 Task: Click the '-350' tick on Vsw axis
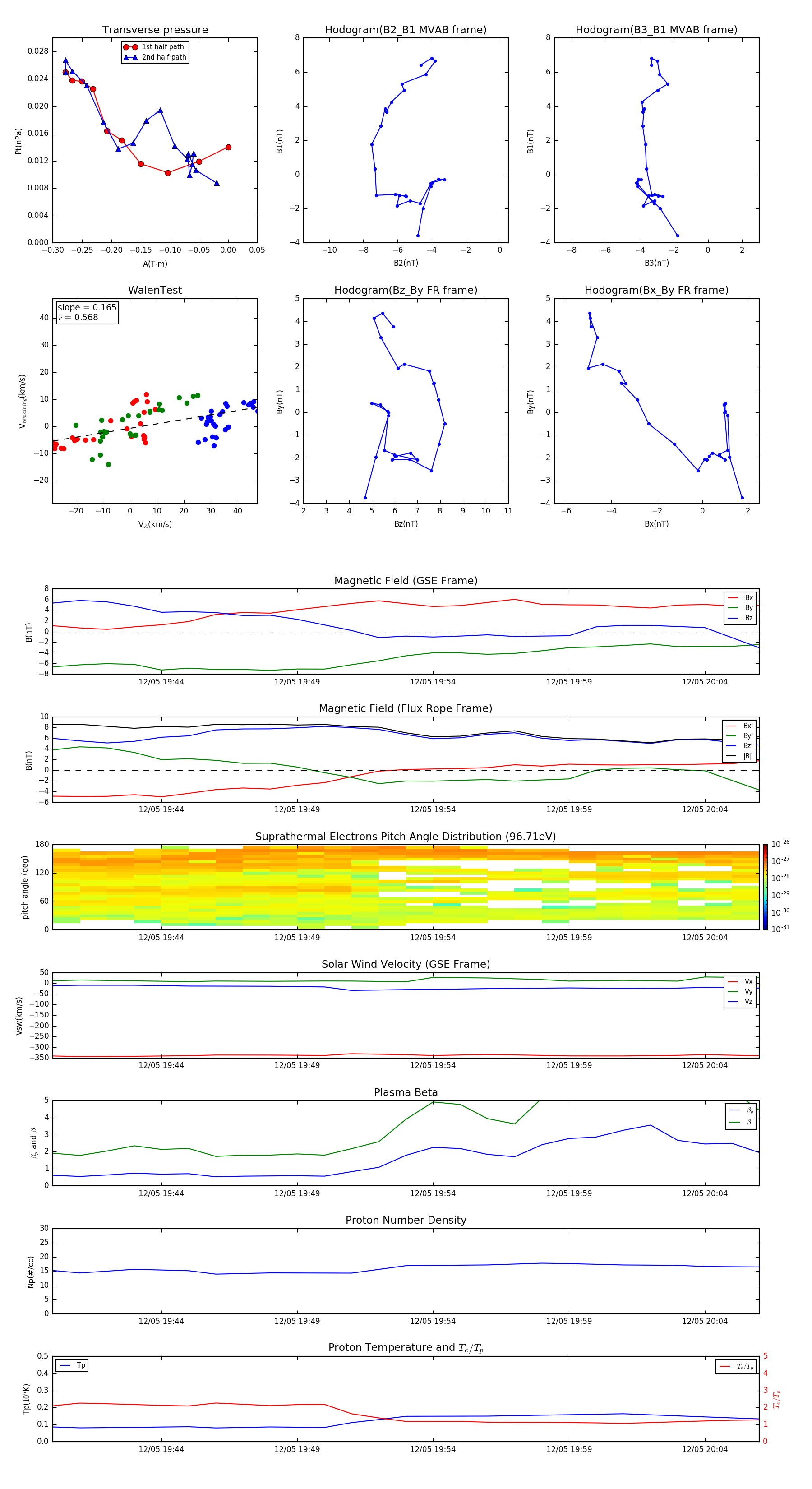(x=40, y=1058)
